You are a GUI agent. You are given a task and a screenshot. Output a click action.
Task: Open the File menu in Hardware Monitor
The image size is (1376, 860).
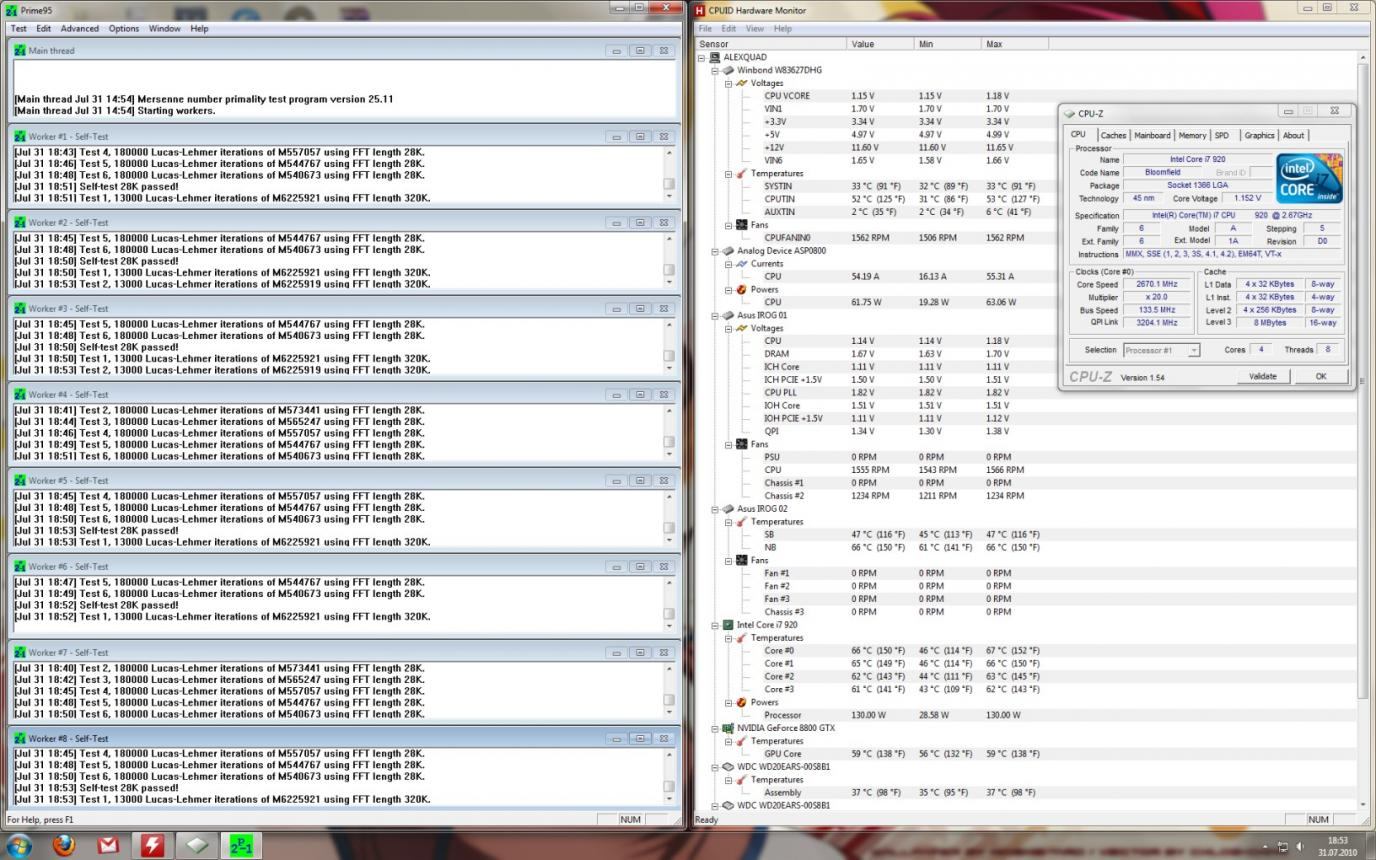point(705,28)
